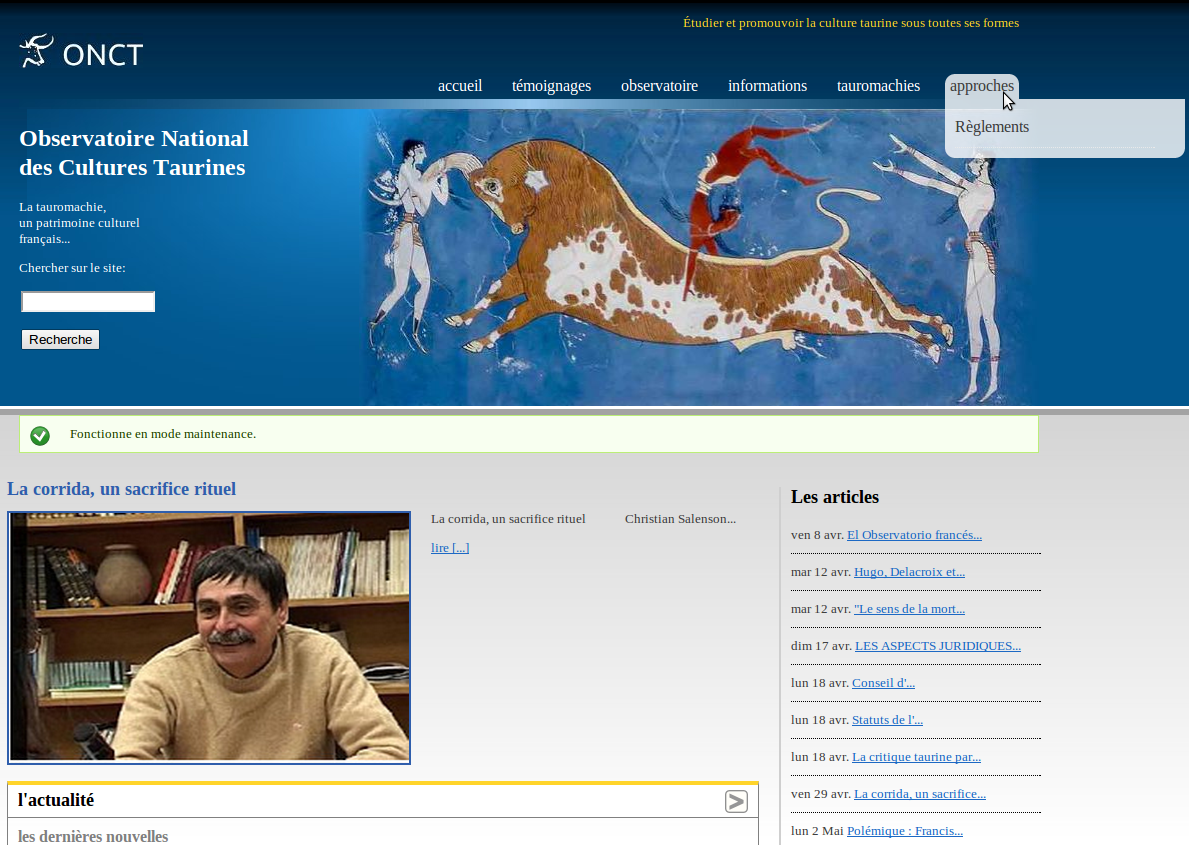1189x845 pixels.
Task: Open article '"Le sens de la mort...'
Action: (909, 609)
